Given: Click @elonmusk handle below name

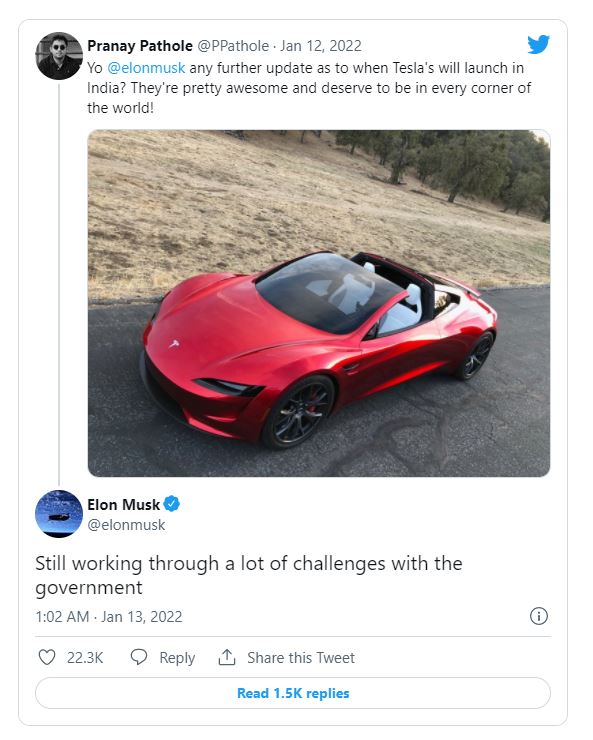Looking at the screenshot, I should click(126, 525).
